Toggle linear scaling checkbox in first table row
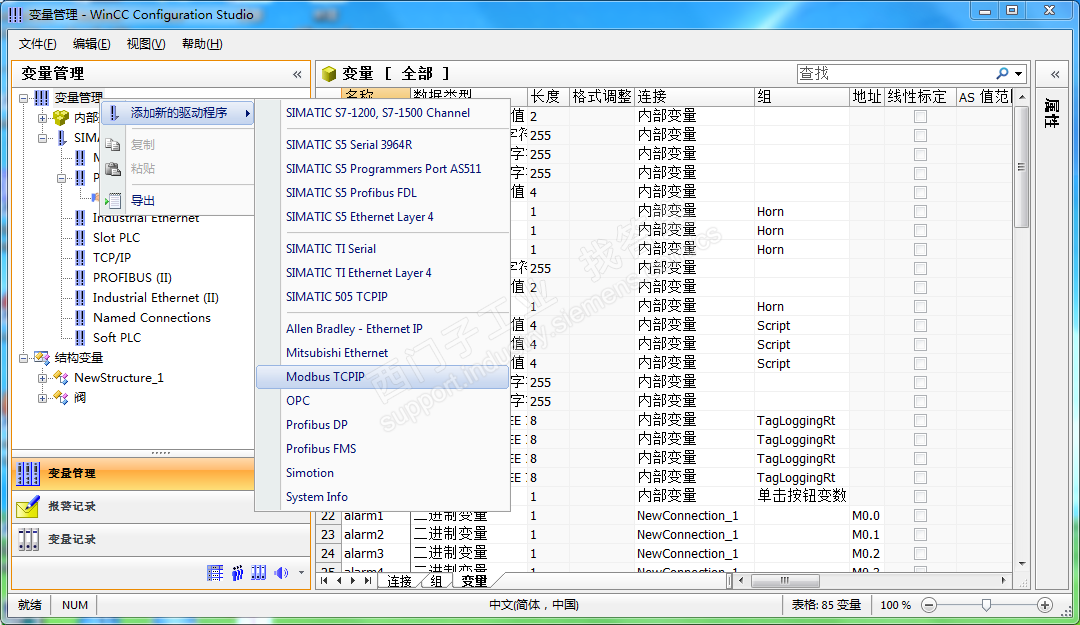This screenshot has height=625, width=1080. (920, 116)
